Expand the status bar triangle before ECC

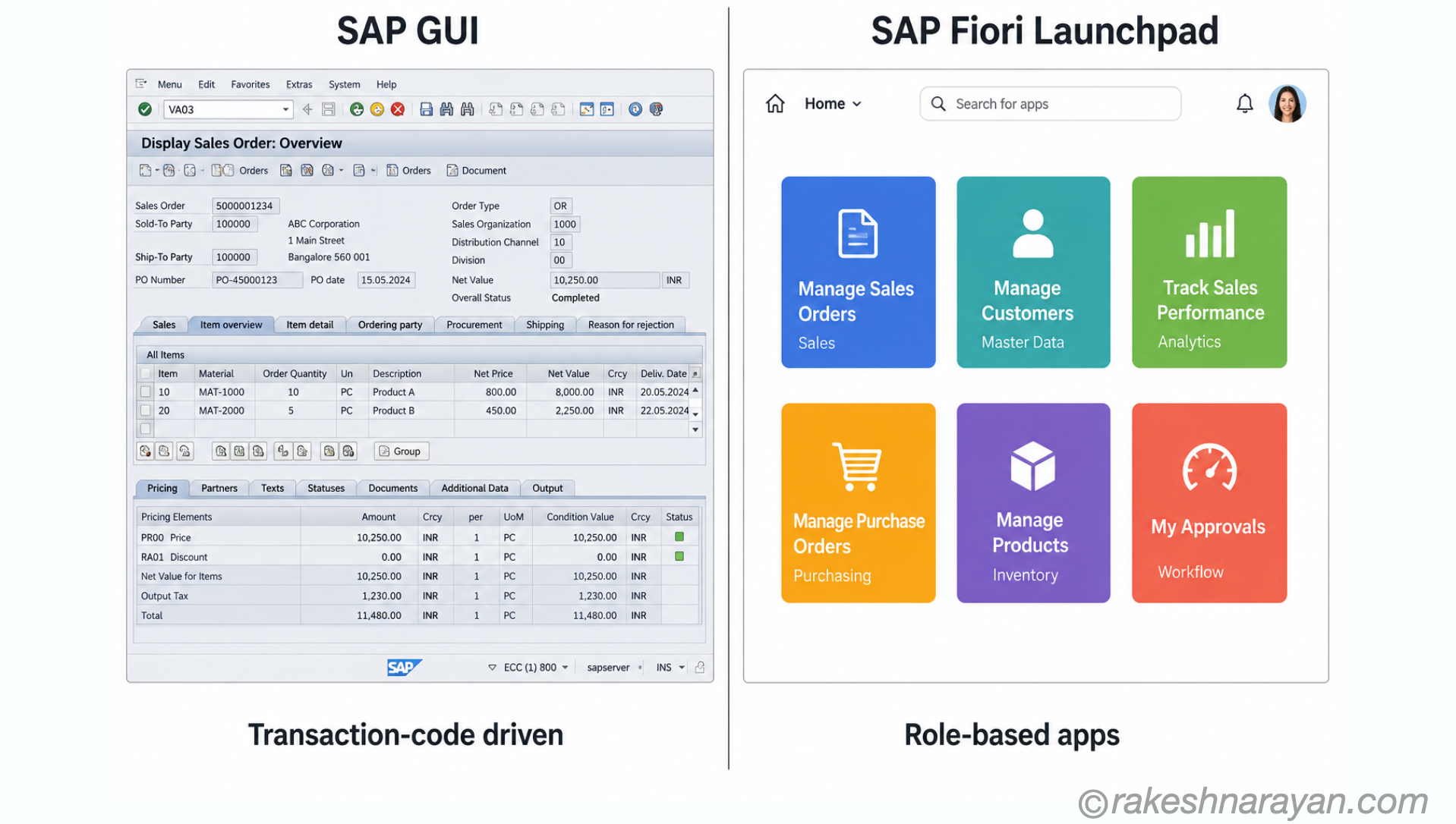point(492,667)
